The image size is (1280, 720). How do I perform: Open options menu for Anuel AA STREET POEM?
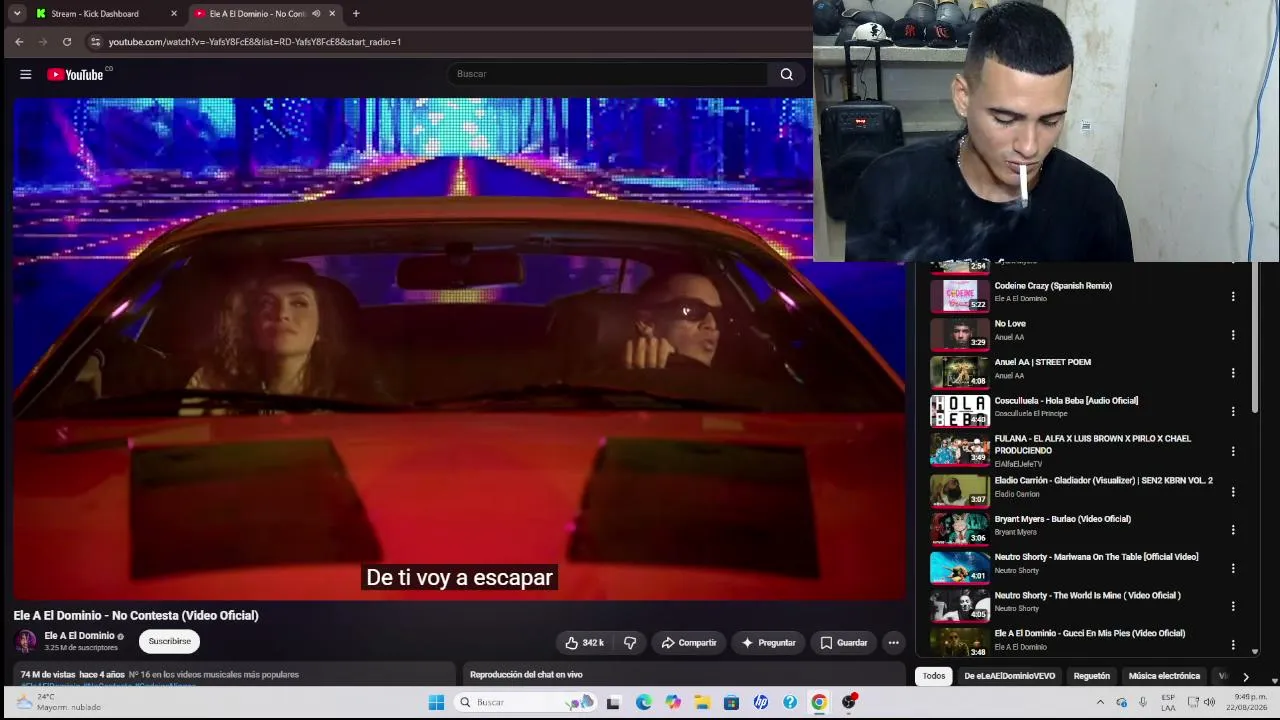1233,373
